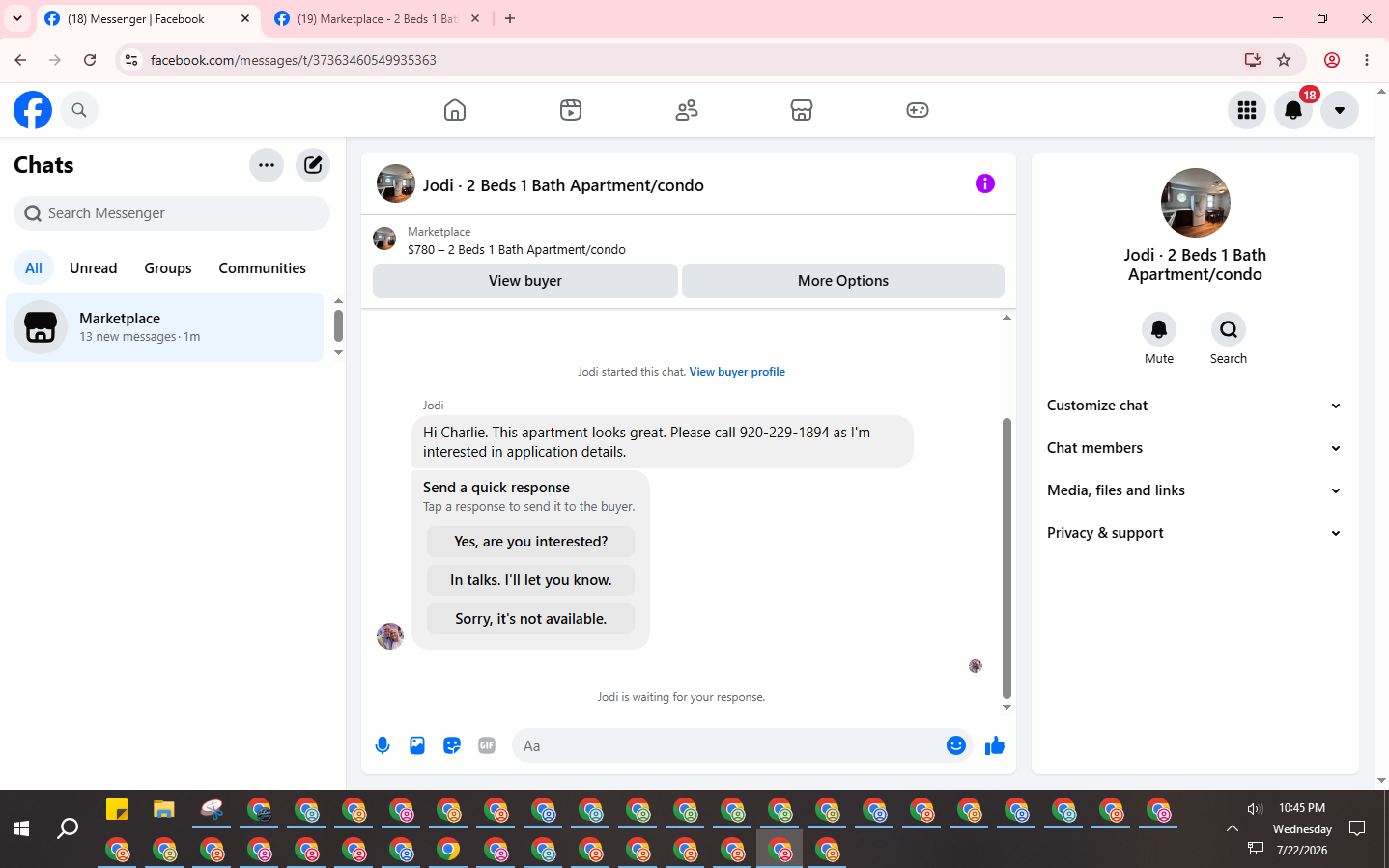1389x868 pixels.
Task: Show hidden system tray icons
Action: [x=1233, y=828]
